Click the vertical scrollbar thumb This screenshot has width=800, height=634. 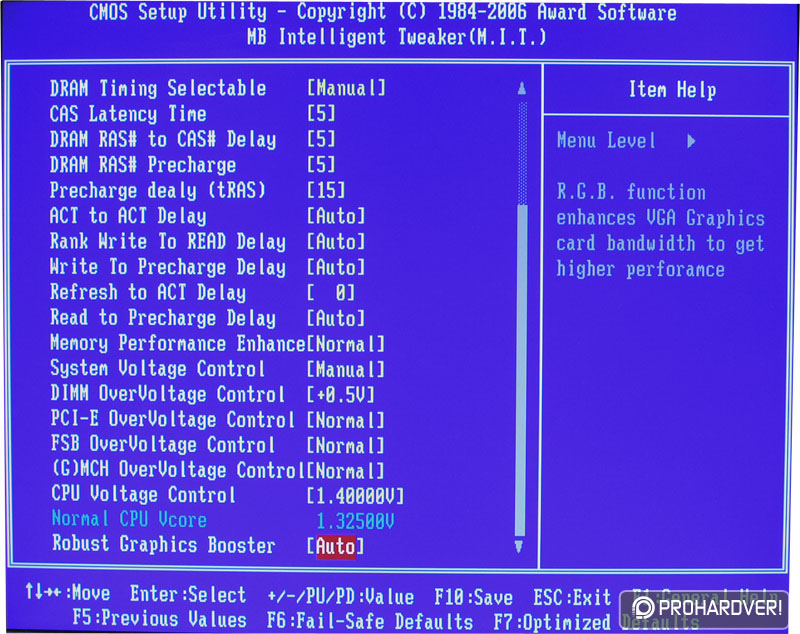[x=521, y=370]
